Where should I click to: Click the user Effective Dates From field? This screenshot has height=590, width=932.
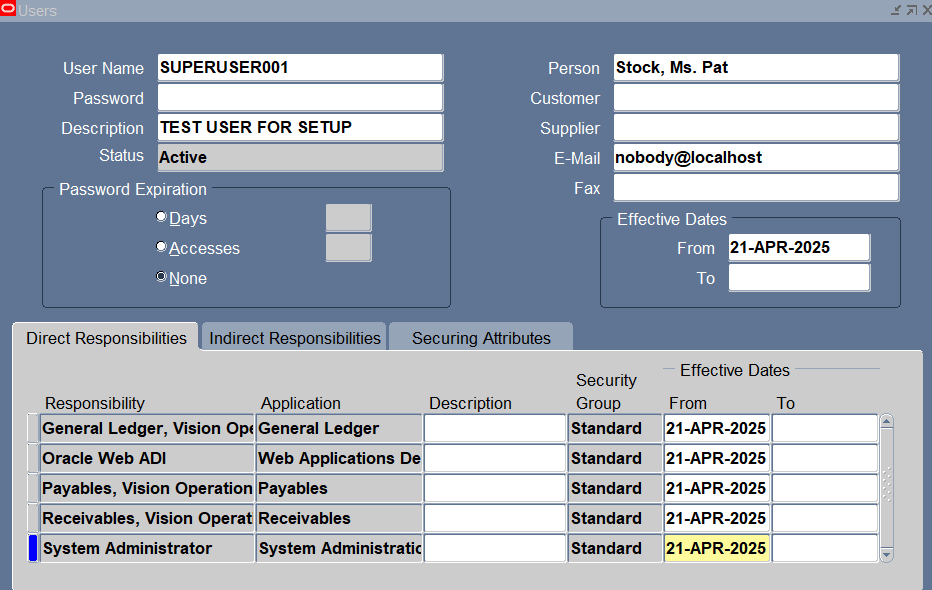point(799,247)
